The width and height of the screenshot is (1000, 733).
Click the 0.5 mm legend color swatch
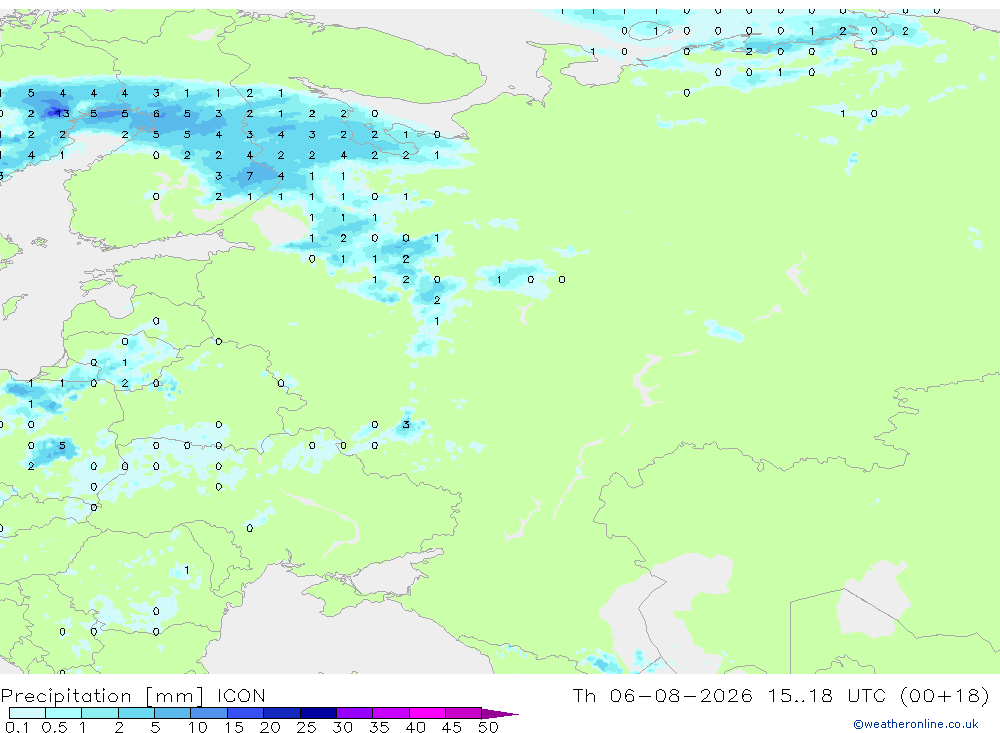(x=63, y=713)
